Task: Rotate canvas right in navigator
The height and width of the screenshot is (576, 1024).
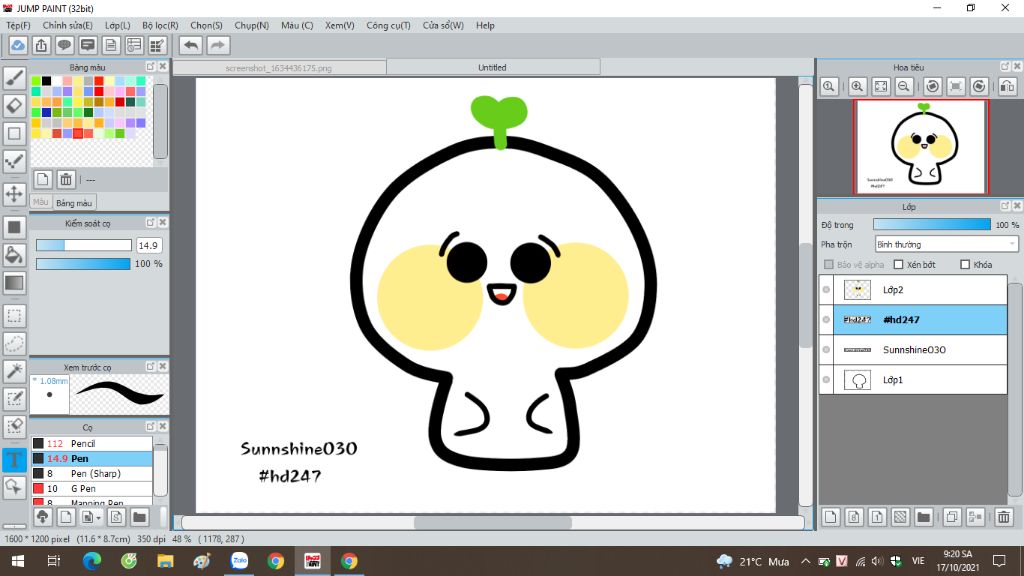Action: [x=979, y=86]
